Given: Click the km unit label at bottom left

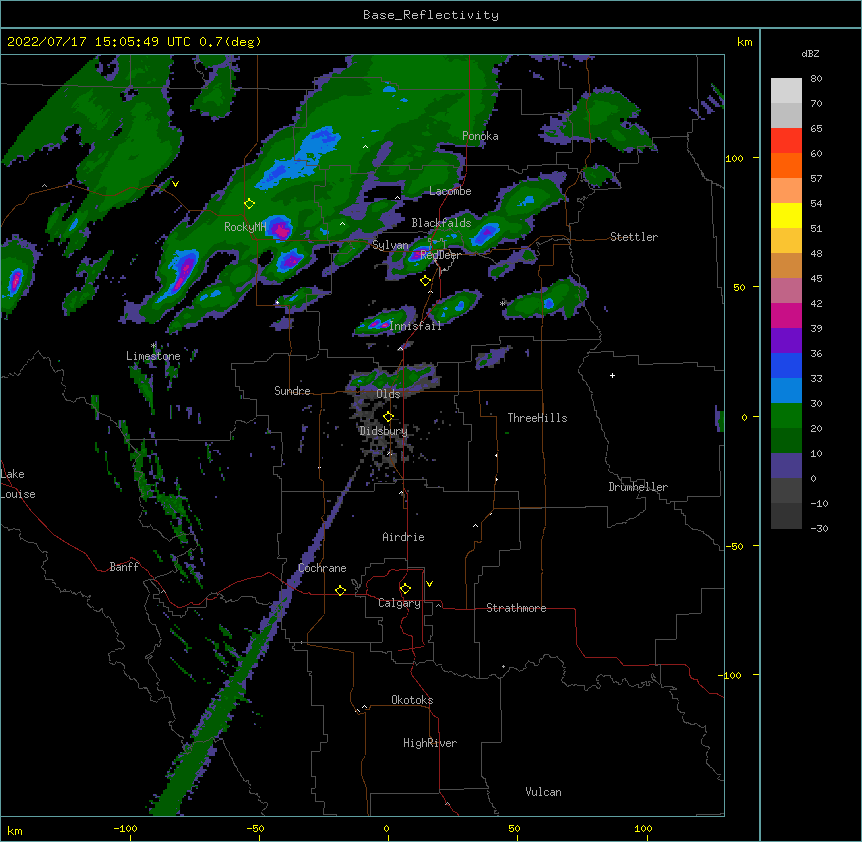Looking at the screenshot, I should pos(15,830).
